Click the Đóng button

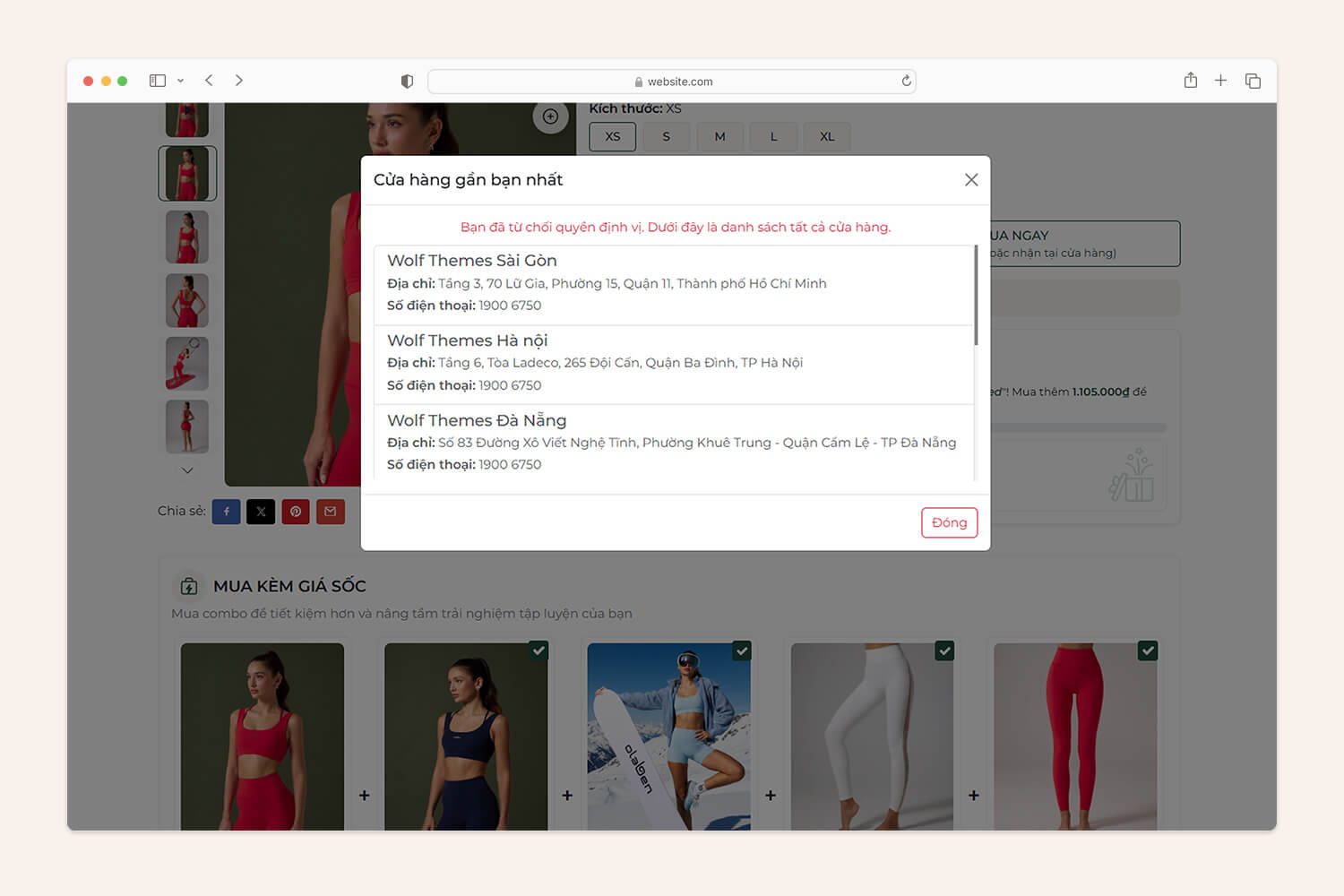pyautogui.click(x=949, y=523)
